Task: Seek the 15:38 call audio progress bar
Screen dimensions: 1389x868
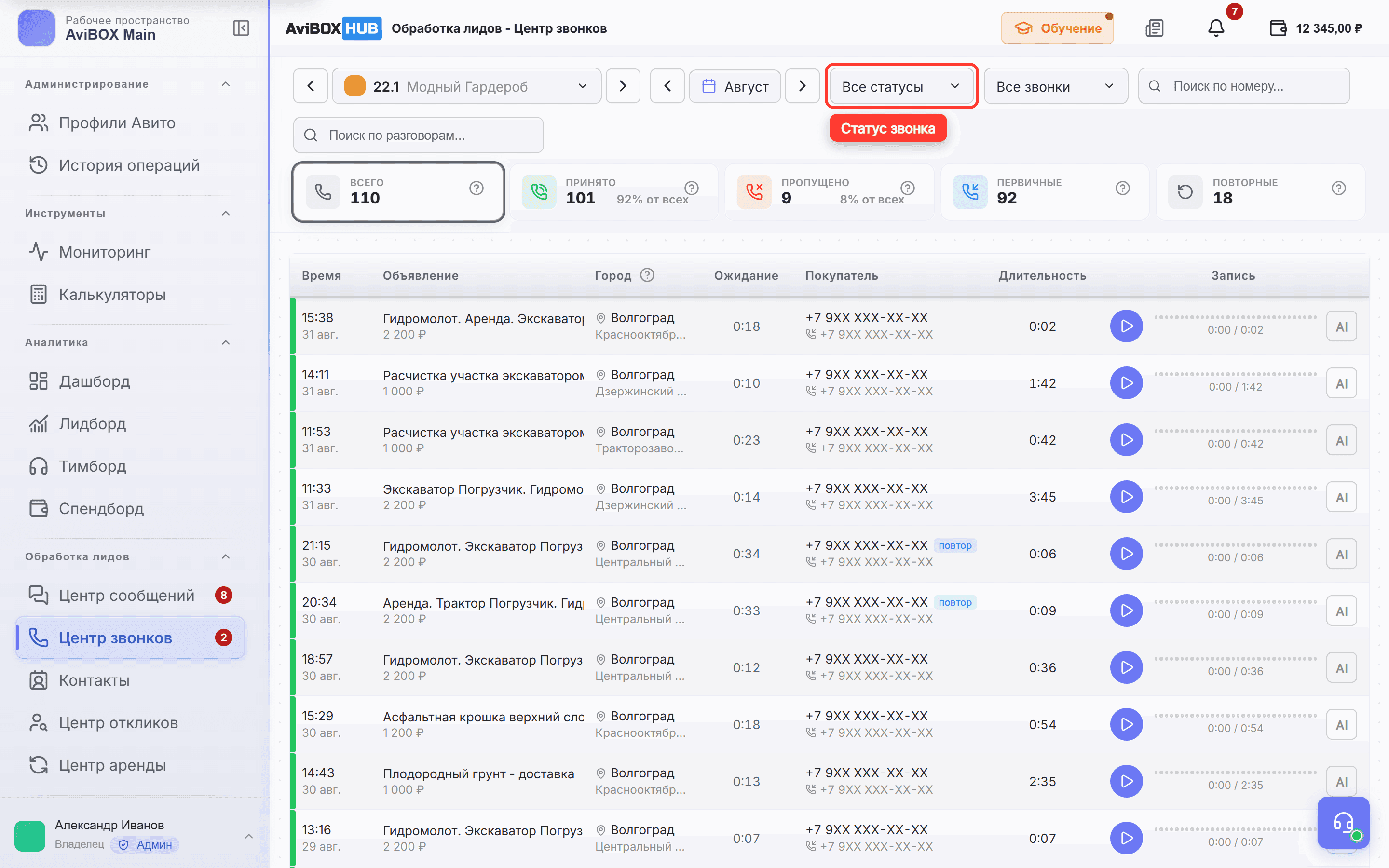Action: click(1235, 317)
